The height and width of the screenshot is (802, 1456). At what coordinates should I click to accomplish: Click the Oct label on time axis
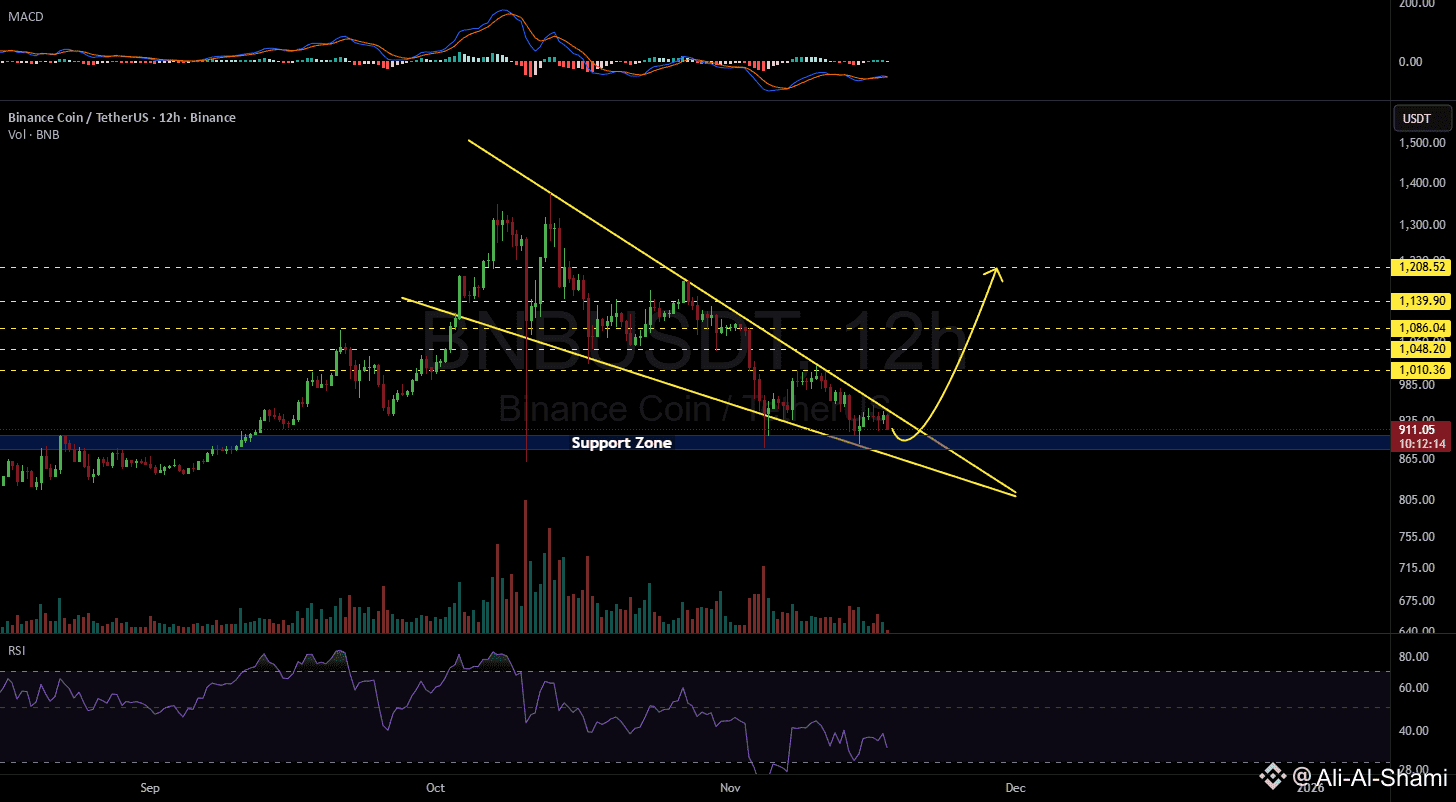pyautogui.click(x=435, y=788)
